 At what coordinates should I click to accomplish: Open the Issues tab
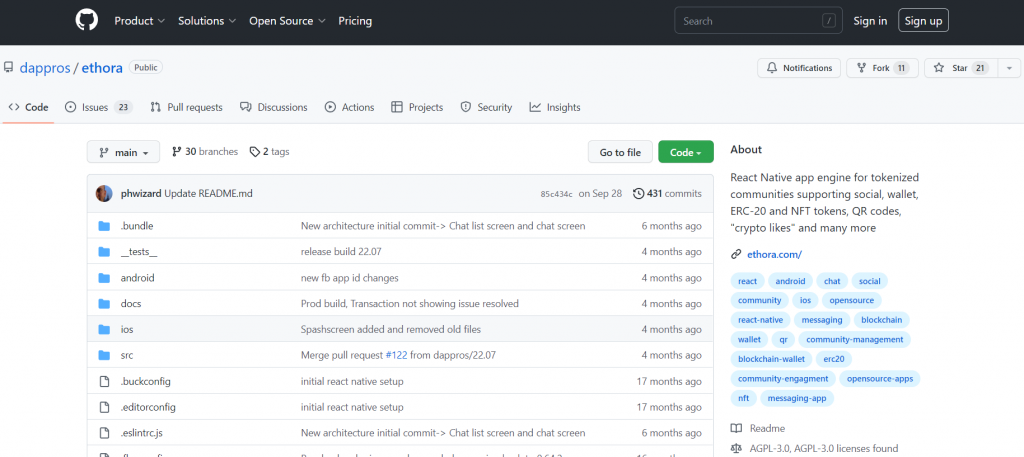point(99,107)
